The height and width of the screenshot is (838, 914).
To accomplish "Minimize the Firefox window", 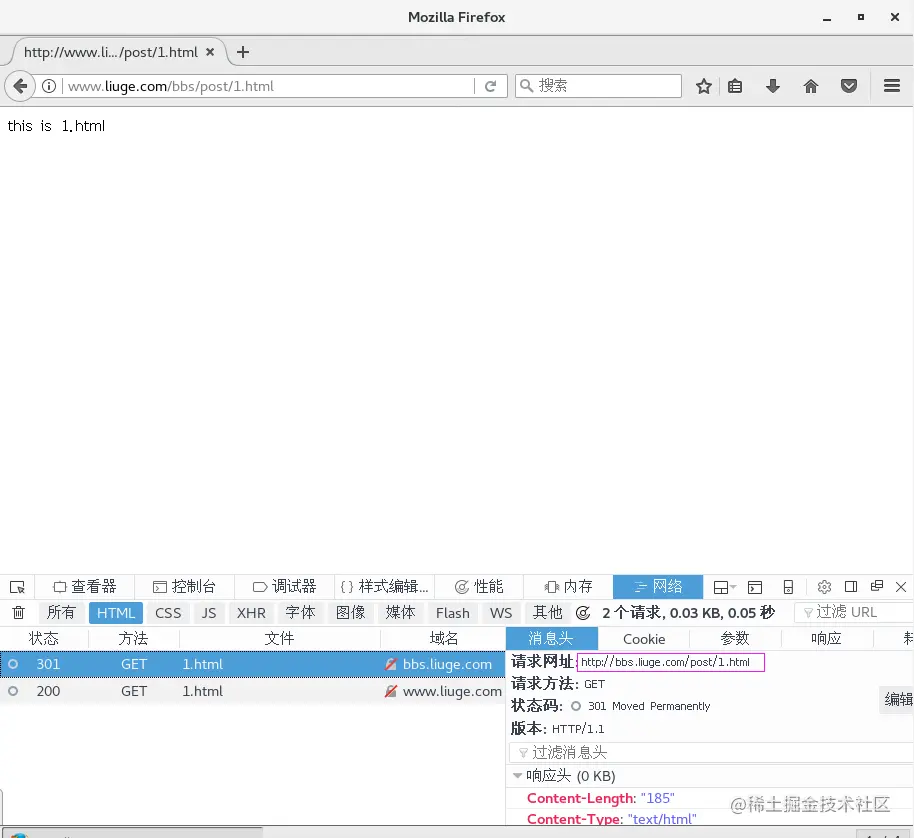I will coord(827,17).
